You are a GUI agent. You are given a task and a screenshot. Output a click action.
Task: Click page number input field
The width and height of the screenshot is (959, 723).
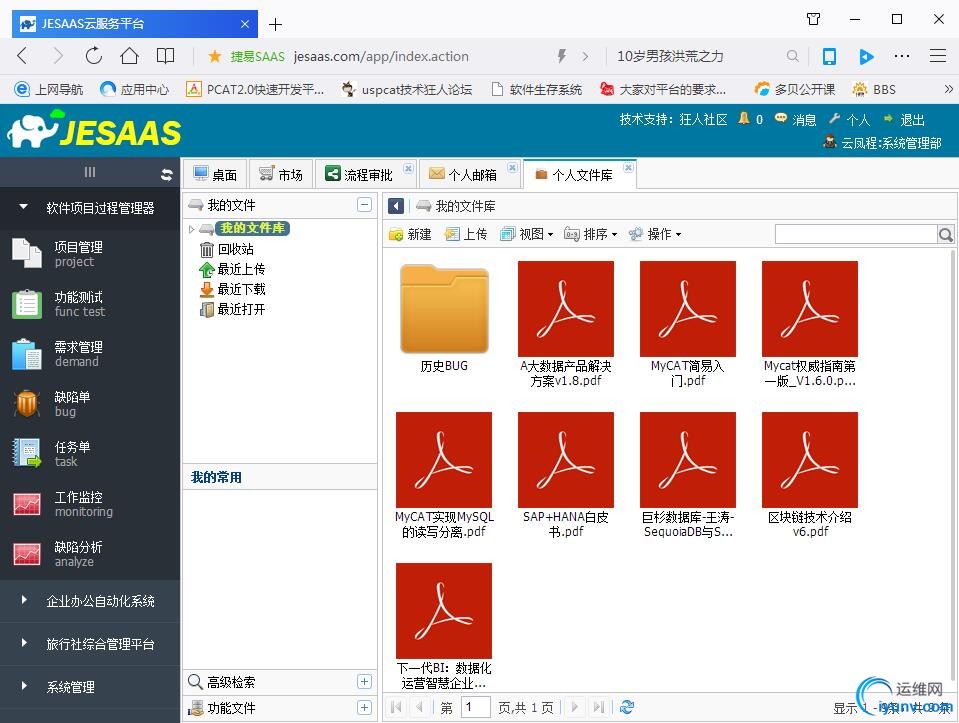pyautogui.click(x=475, y=708)
